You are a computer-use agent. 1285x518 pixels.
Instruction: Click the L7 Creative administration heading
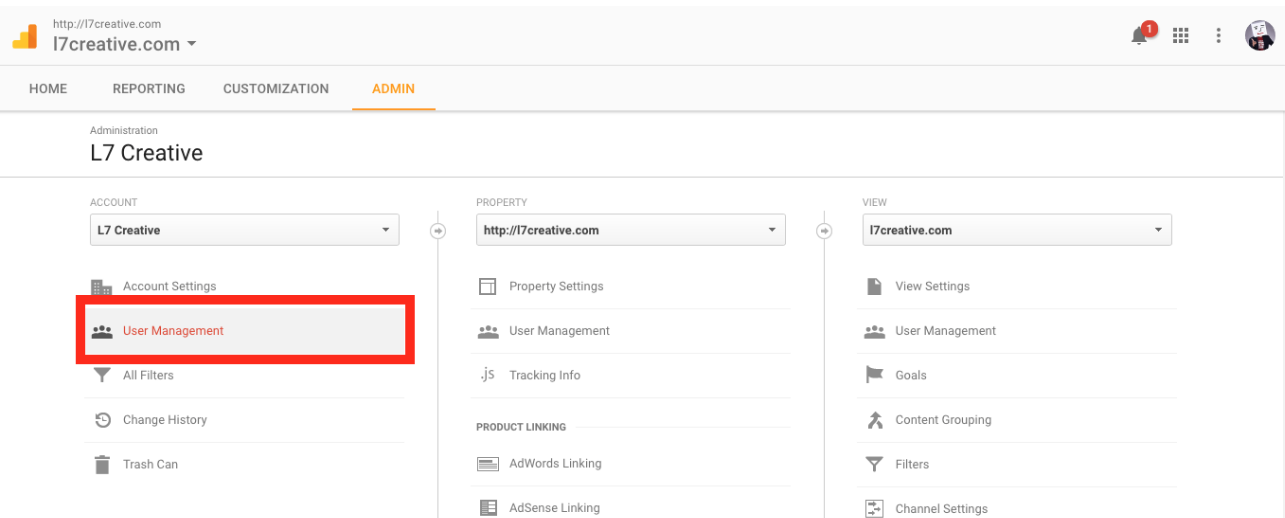click(146, 153)
